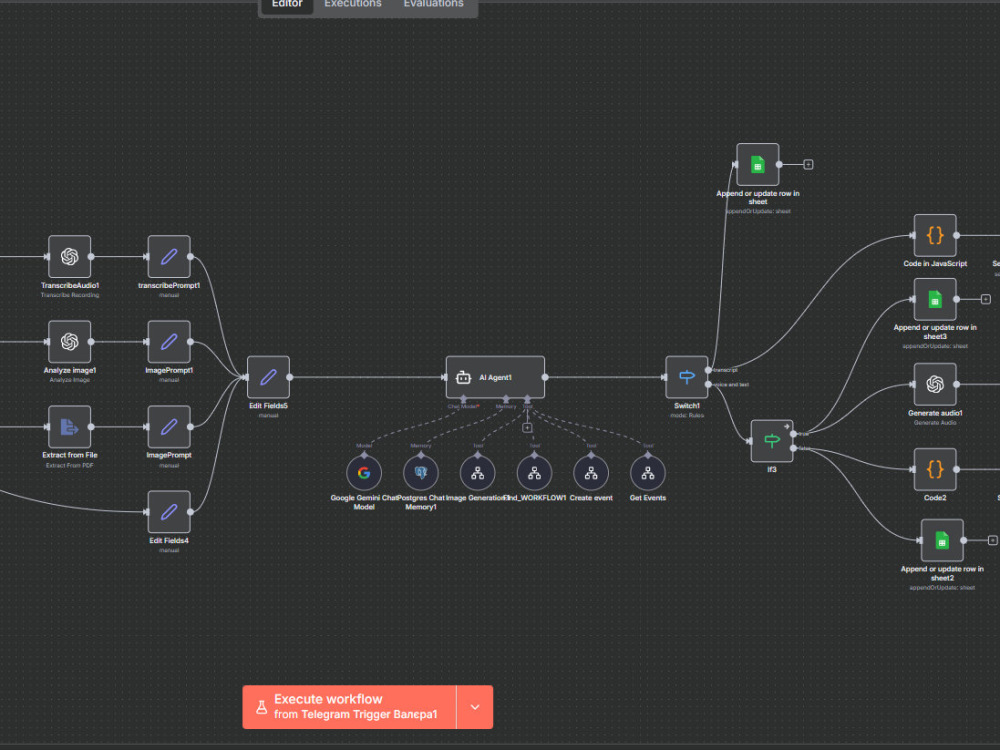Add node after Append or update row in sheet3
The image size is (1000, 750).
pos(985,299)
